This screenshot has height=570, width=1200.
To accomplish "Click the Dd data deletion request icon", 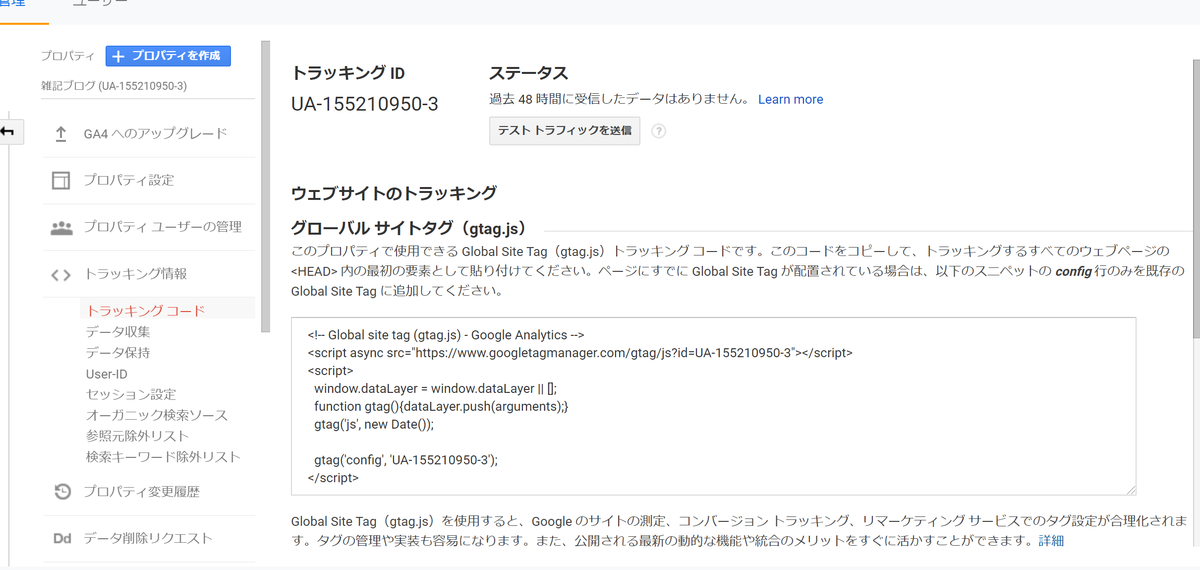I will pos(61,538).
